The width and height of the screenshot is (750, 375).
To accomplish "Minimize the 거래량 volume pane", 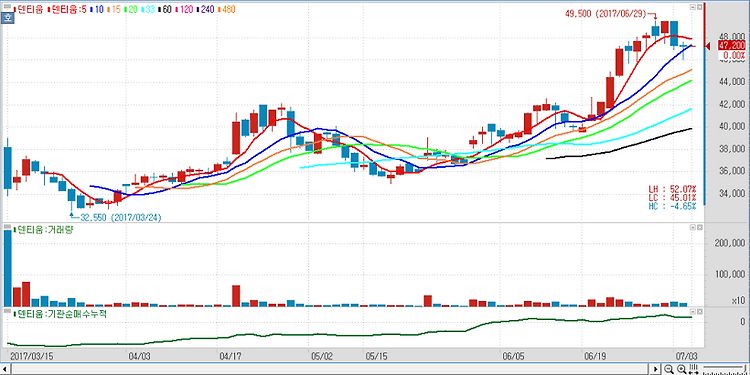I will click(693, 228).
